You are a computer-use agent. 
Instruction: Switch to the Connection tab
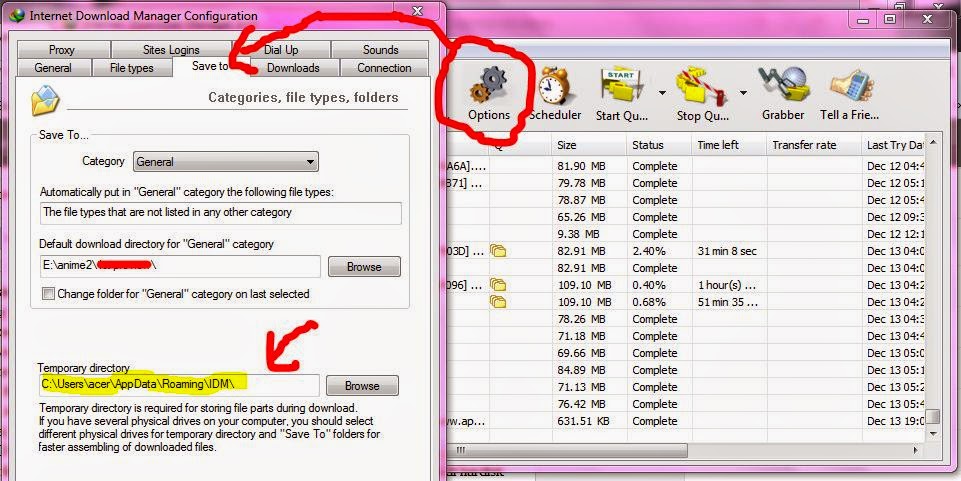(x=384, y=68)
